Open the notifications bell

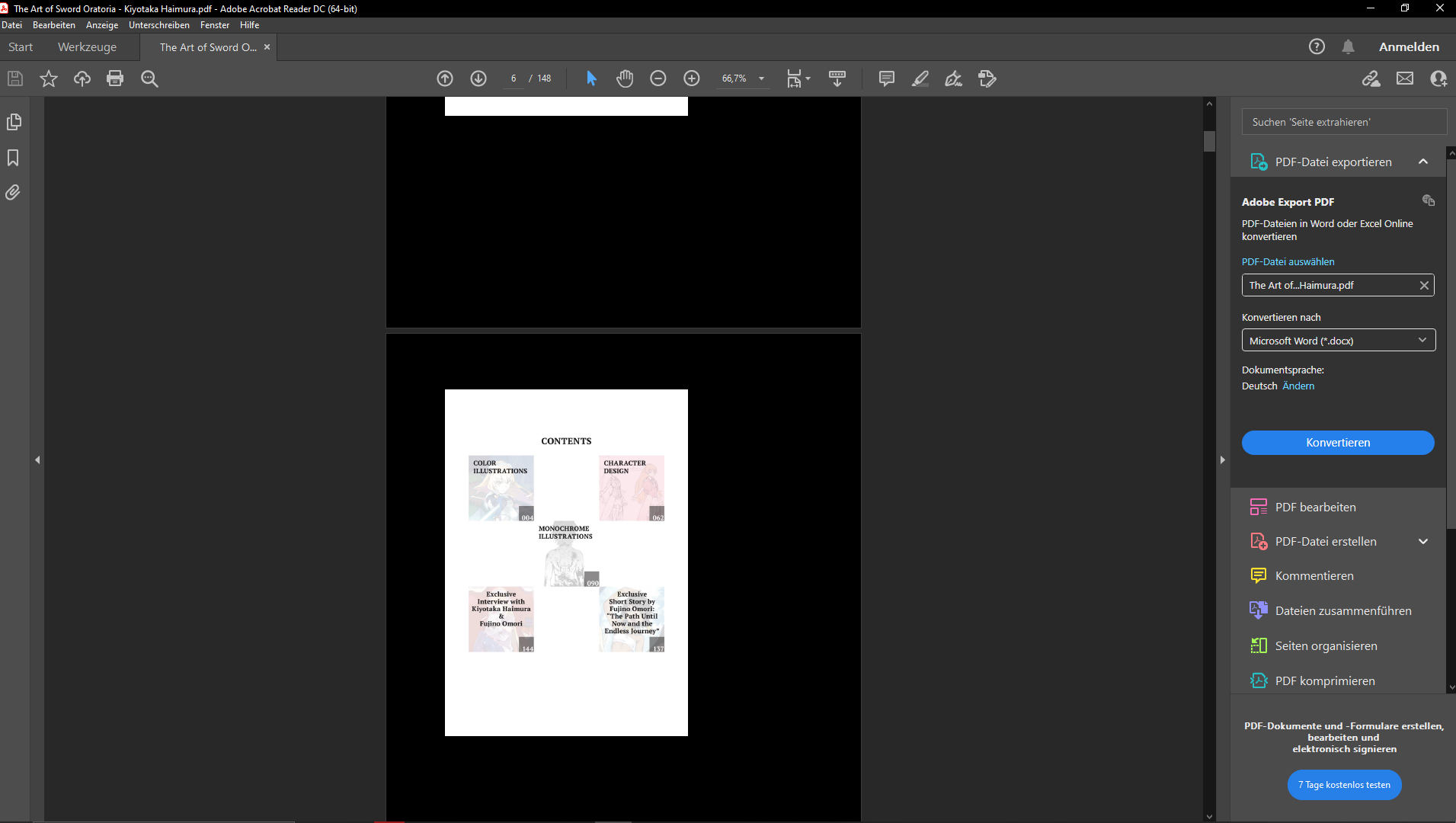coord(1348,46)
